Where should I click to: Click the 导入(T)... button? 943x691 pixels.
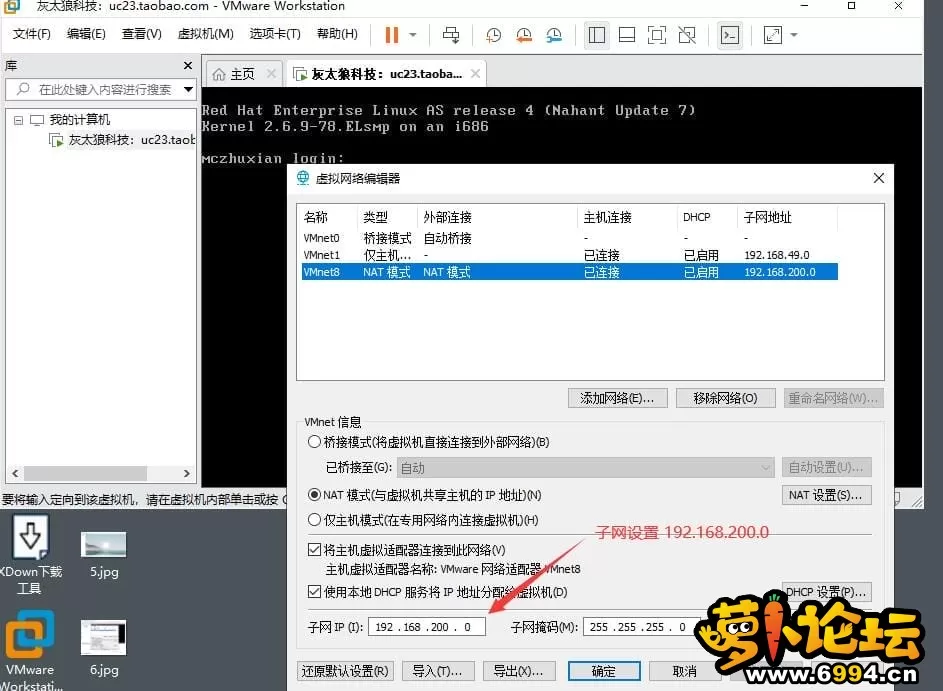(438, 671)
